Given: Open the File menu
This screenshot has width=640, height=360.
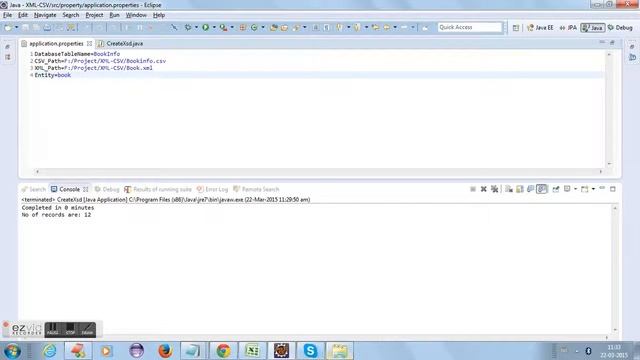Looking at the screenshot, I should click(x=7, y=15).
